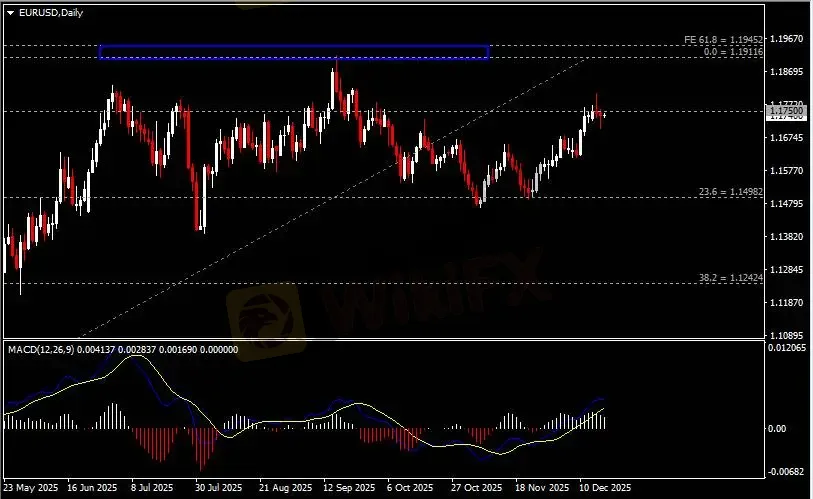The width and height of the screenshot is (813, 499).
Task: Click the 18 Nov 2025 date label
Action: (x=542, y=488)
